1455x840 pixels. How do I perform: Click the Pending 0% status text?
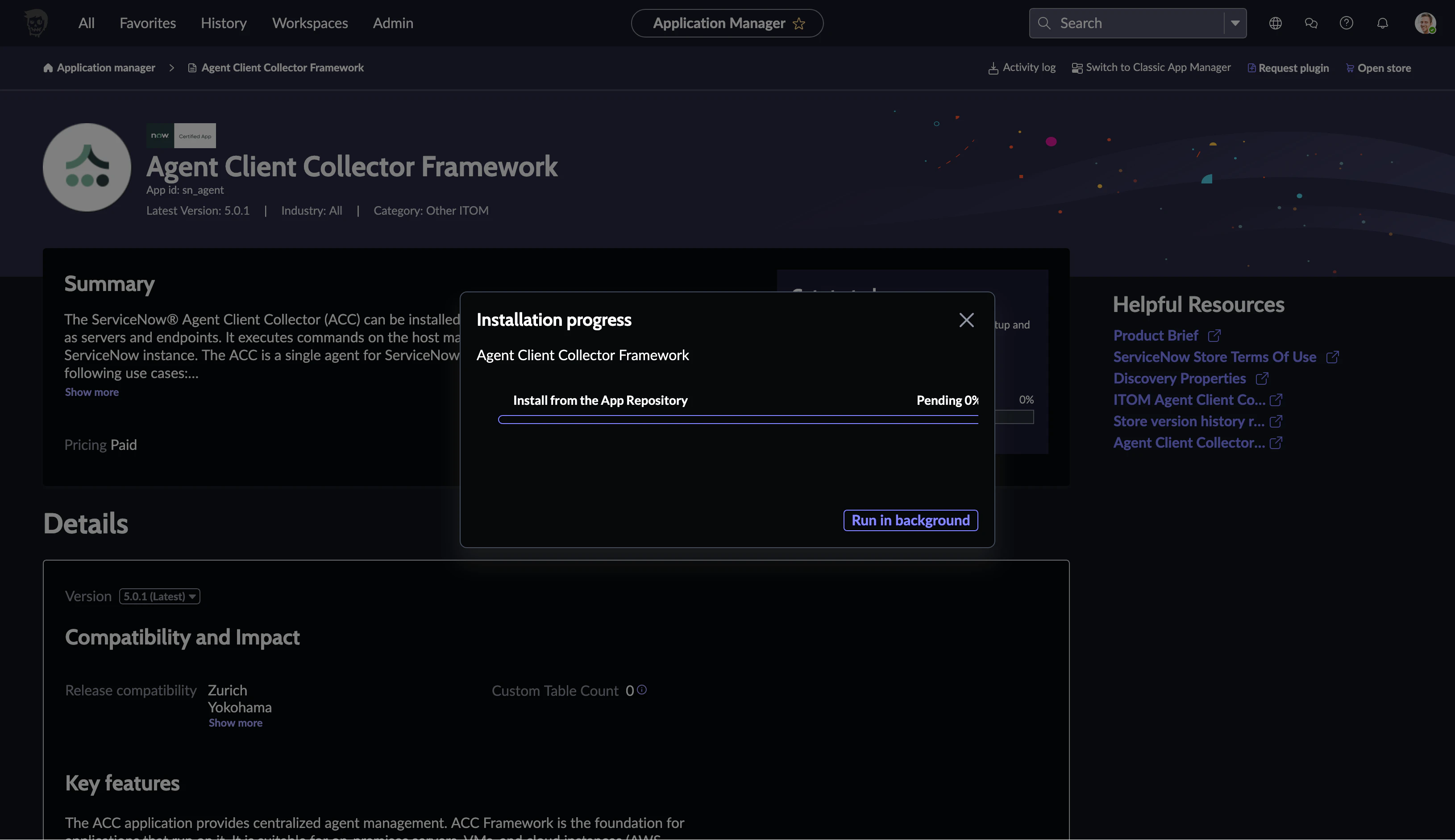click(947, 400)
